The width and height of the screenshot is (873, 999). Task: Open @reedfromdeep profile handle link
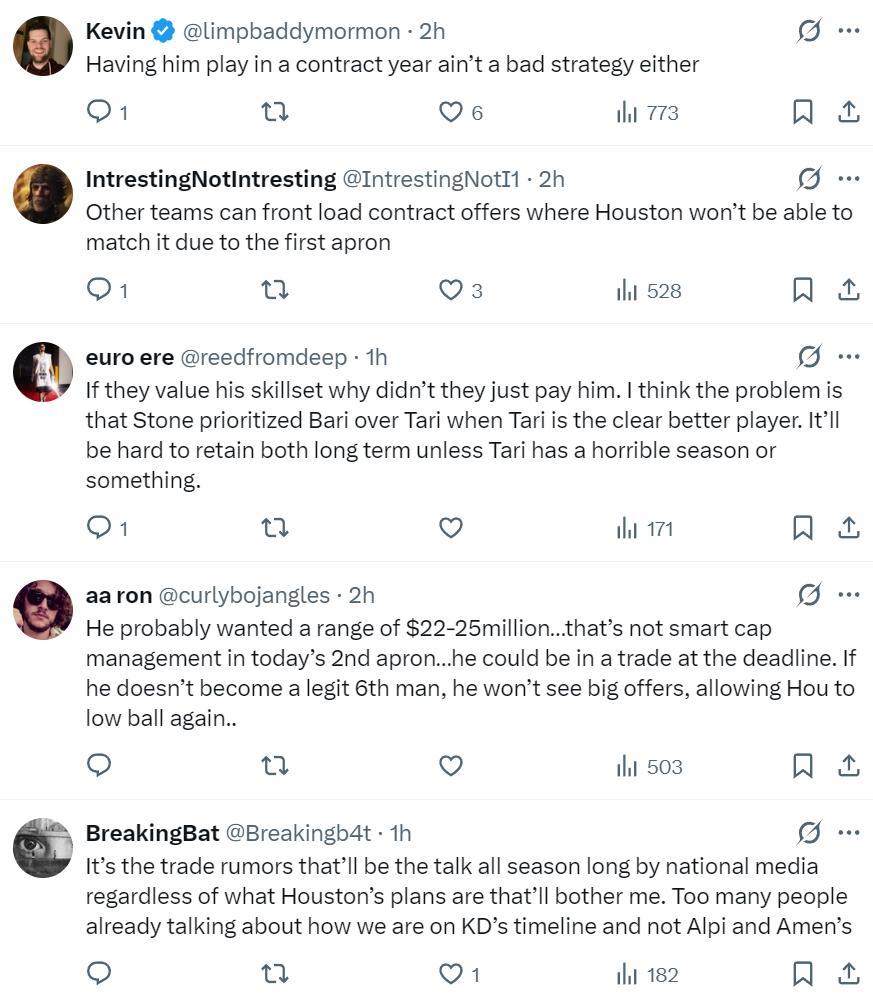pos(263,357)
